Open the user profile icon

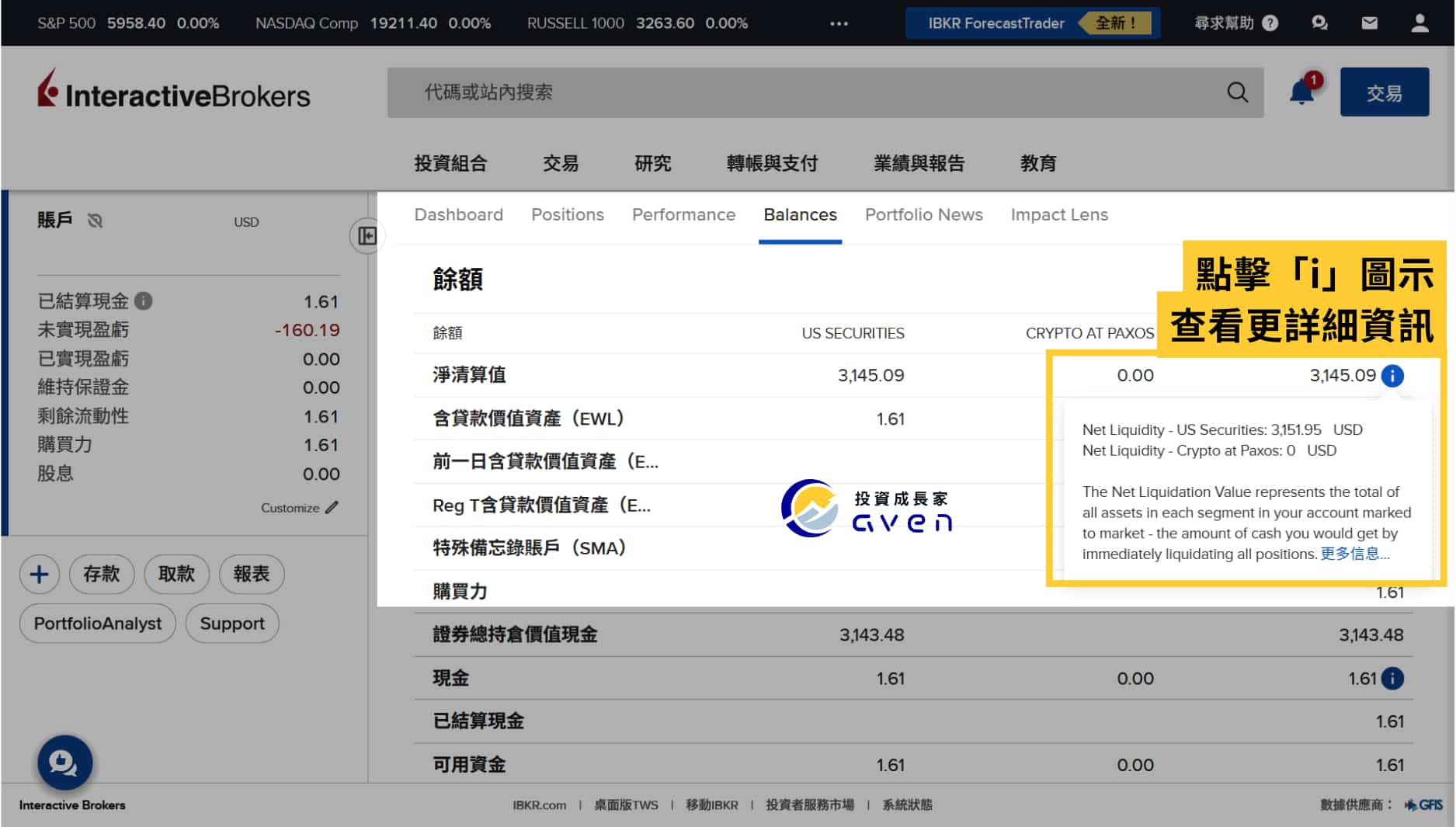[1419, 23]
